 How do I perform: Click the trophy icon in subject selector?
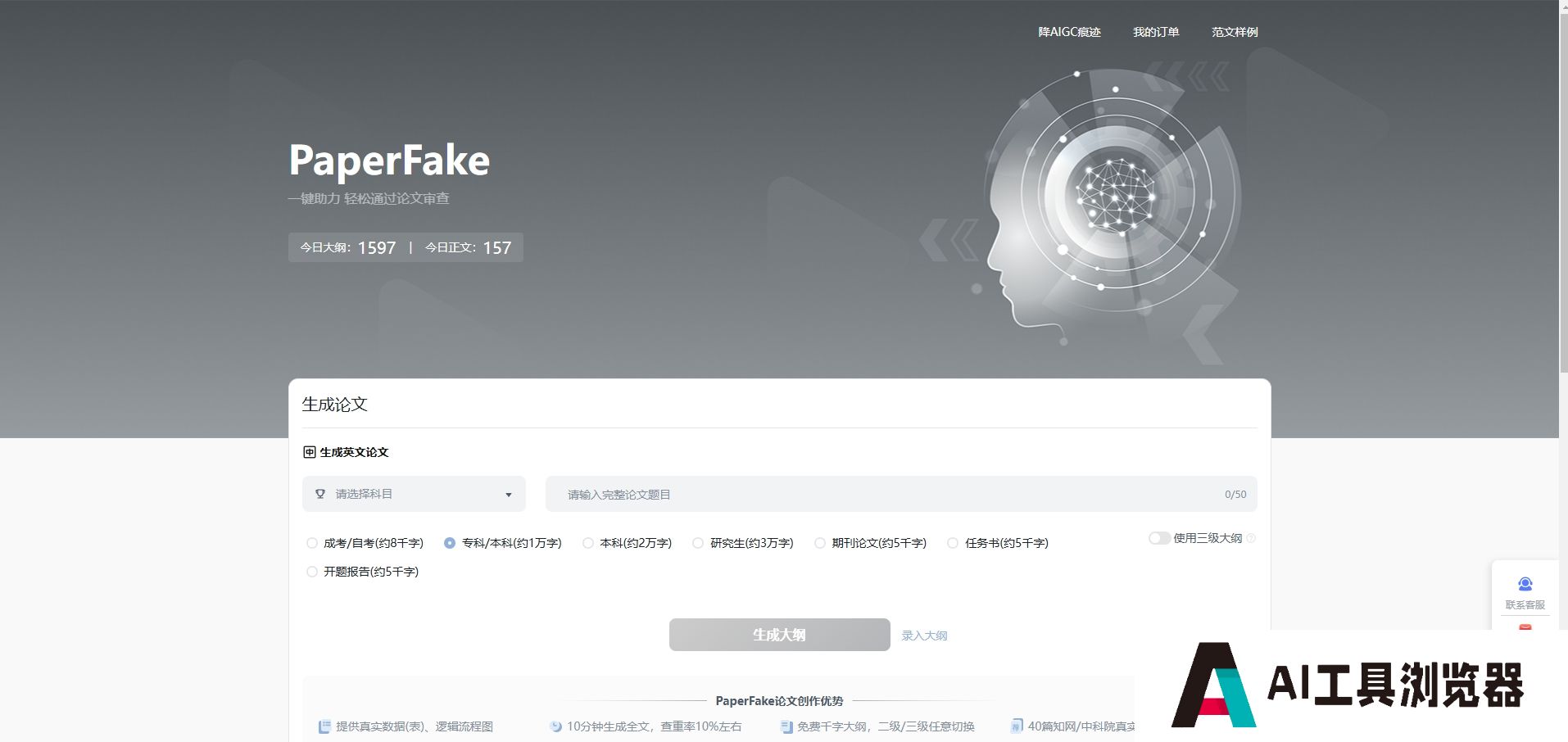pyautogui.click(x=320, y=494)
